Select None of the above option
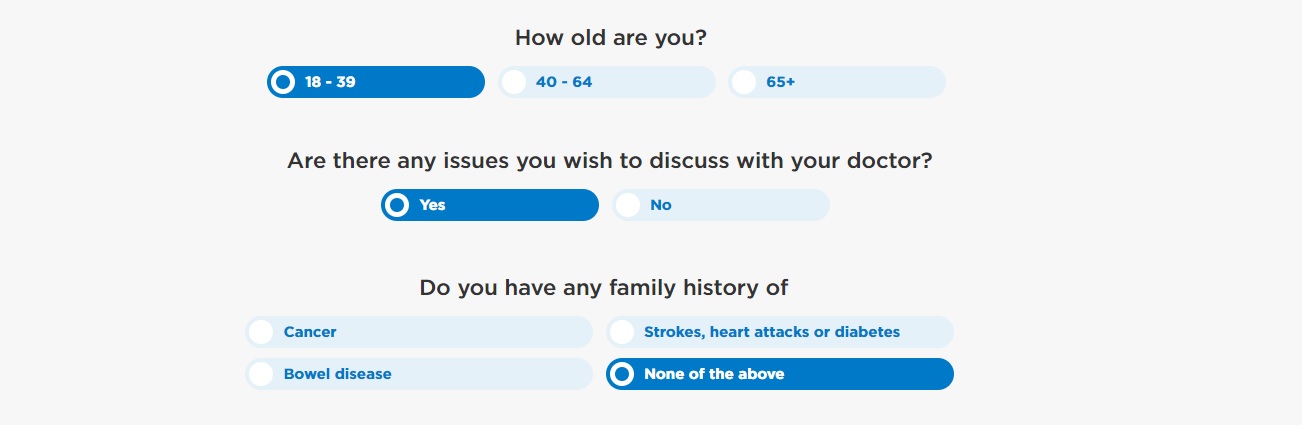Screen dimensions: 1302x425 780,374
